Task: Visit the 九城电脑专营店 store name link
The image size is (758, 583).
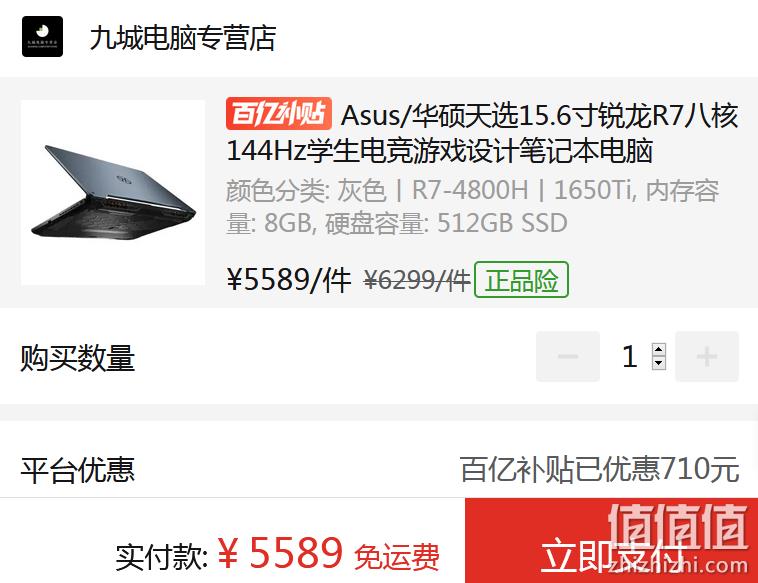Action: tap(183, 38)
